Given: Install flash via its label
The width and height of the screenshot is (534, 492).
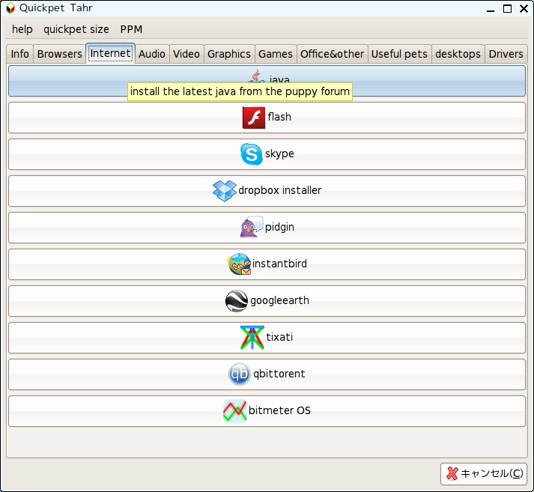Looking at the screenshot, I should [x=279, y=117].
